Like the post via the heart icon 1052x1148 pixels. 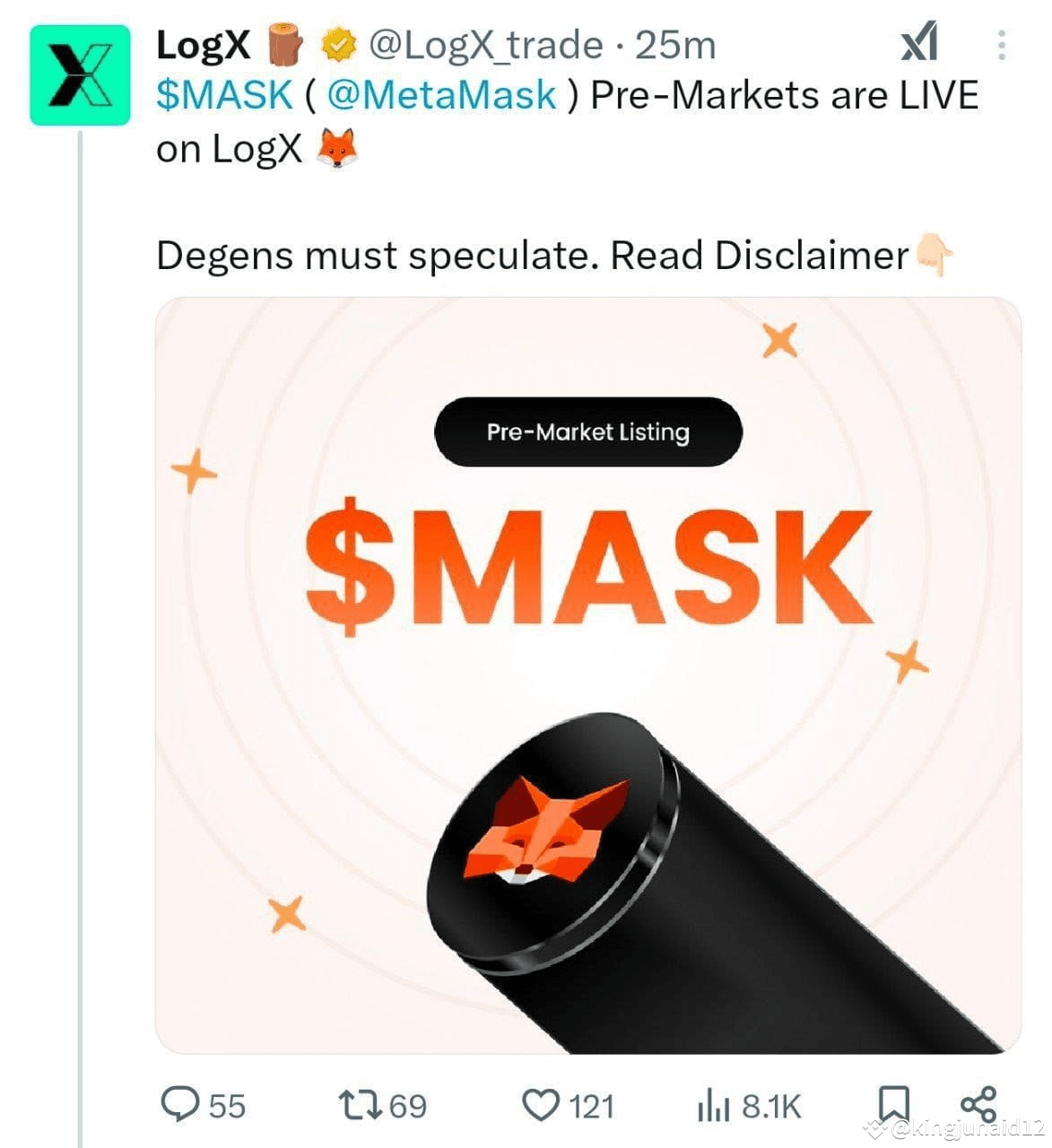pos(540,1105)
